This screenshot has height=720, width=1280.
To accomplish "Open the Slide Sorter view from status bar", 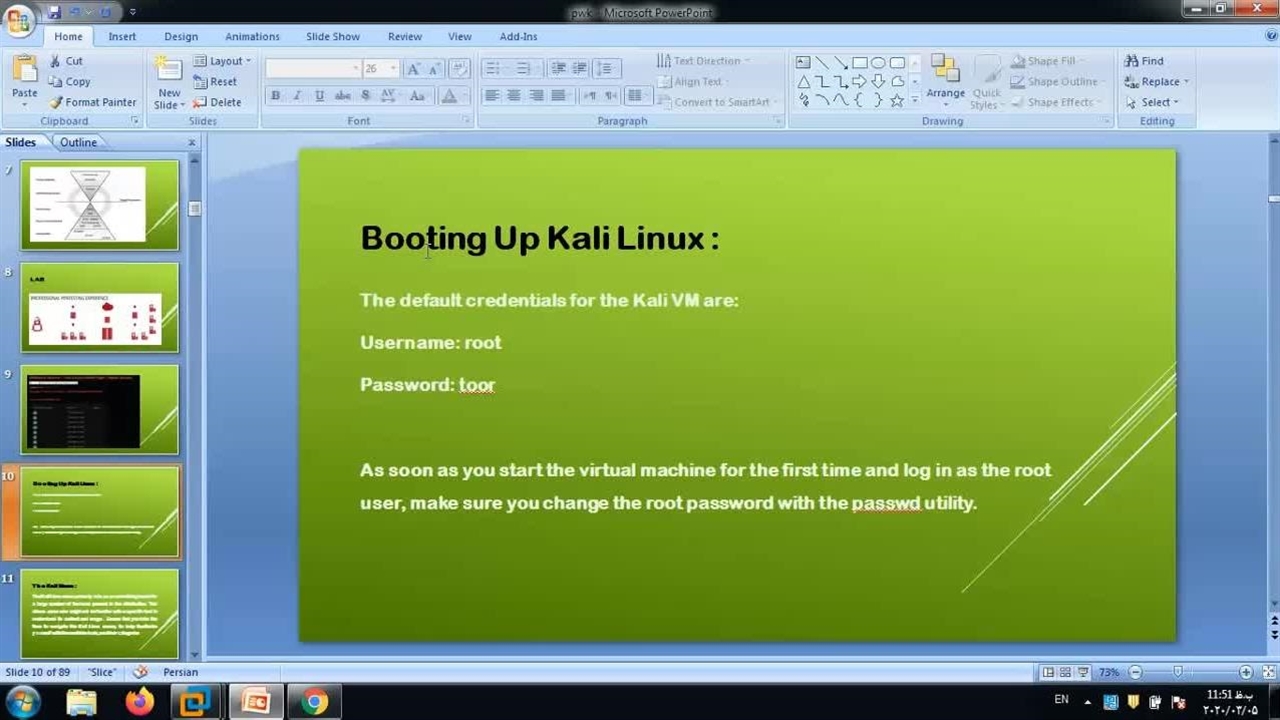I will point(1065,673).
